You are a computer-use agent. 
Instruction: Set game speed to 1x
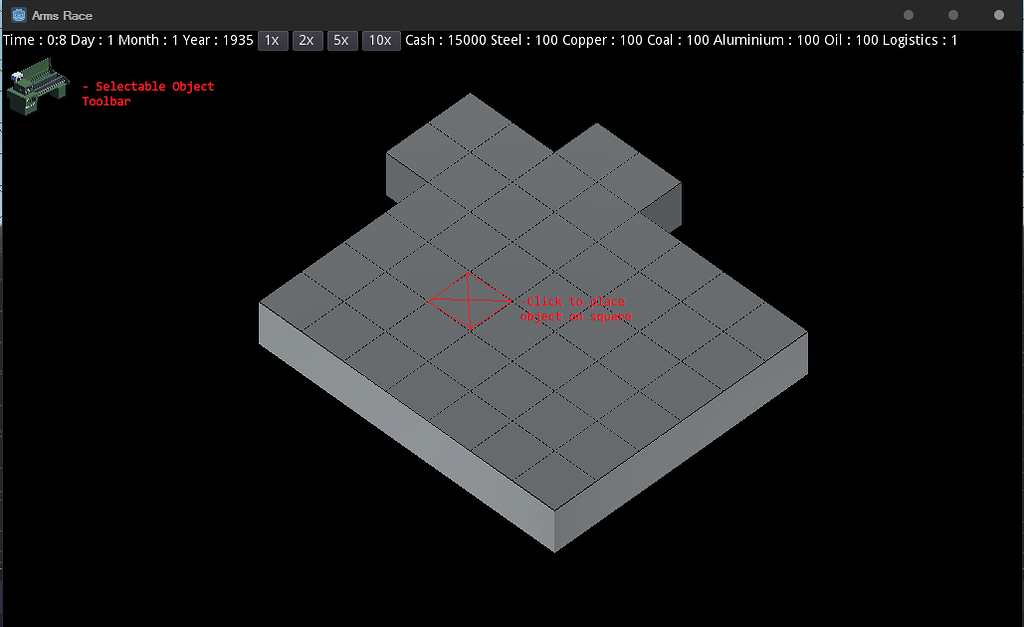click(x=272, y=40)
